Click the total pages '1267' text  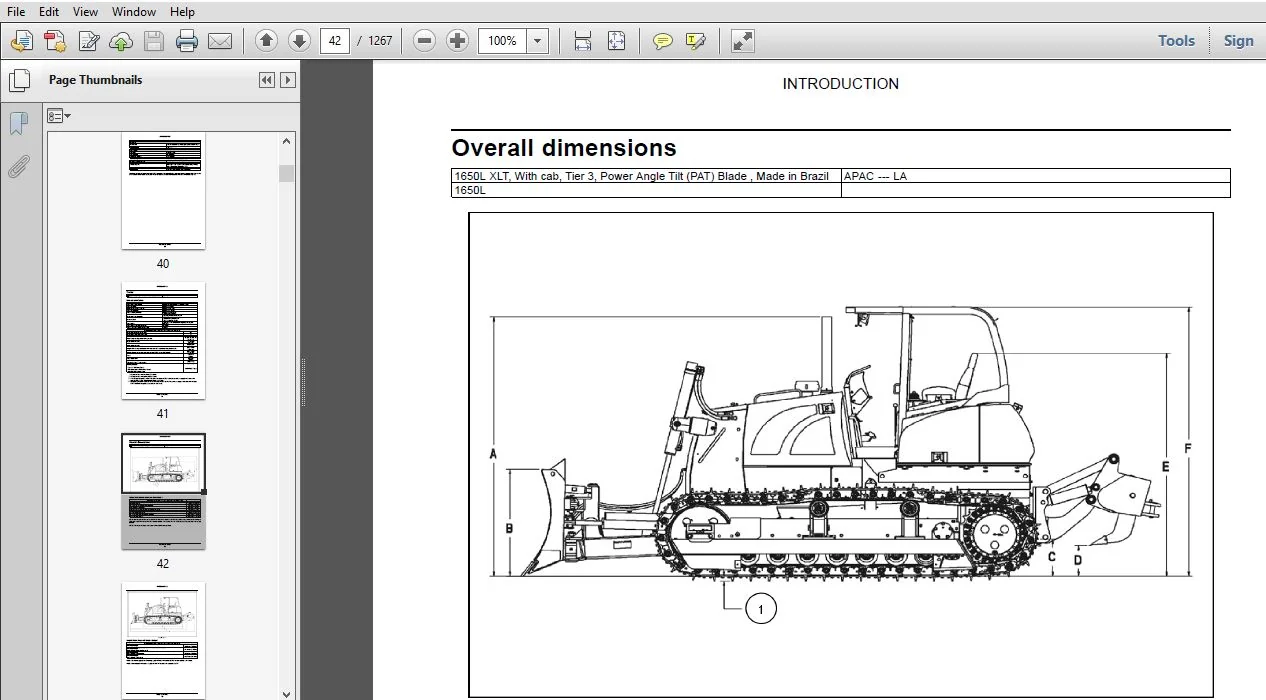click(x=380, y=41)
